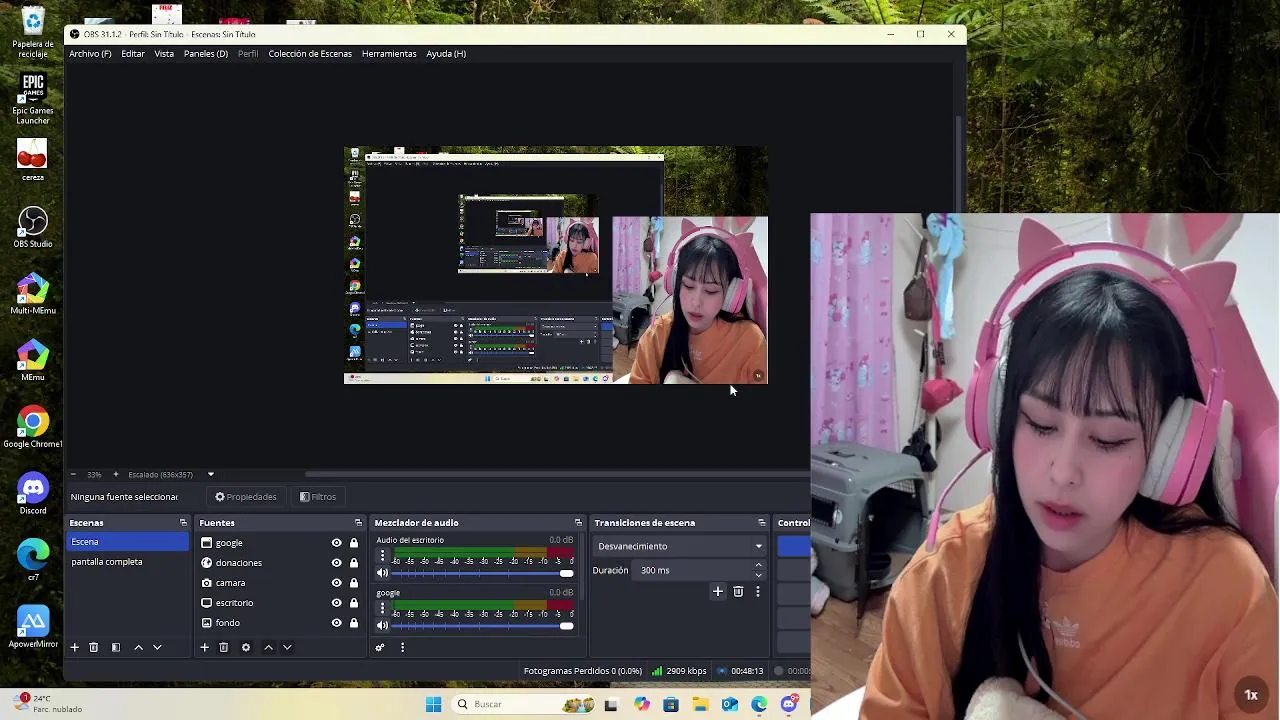
Task: Move scene up with the arrow icon
Action: coord(138,647)
